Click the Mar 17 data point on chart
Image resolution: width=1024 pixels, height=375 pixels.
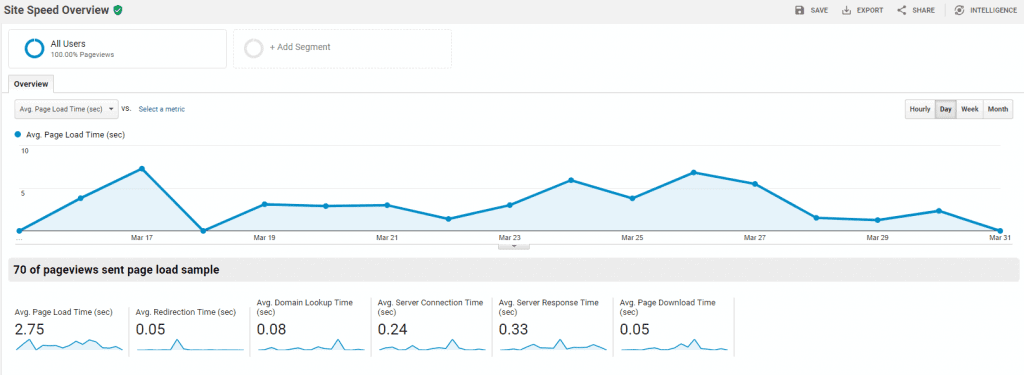(x=142, y=169)
